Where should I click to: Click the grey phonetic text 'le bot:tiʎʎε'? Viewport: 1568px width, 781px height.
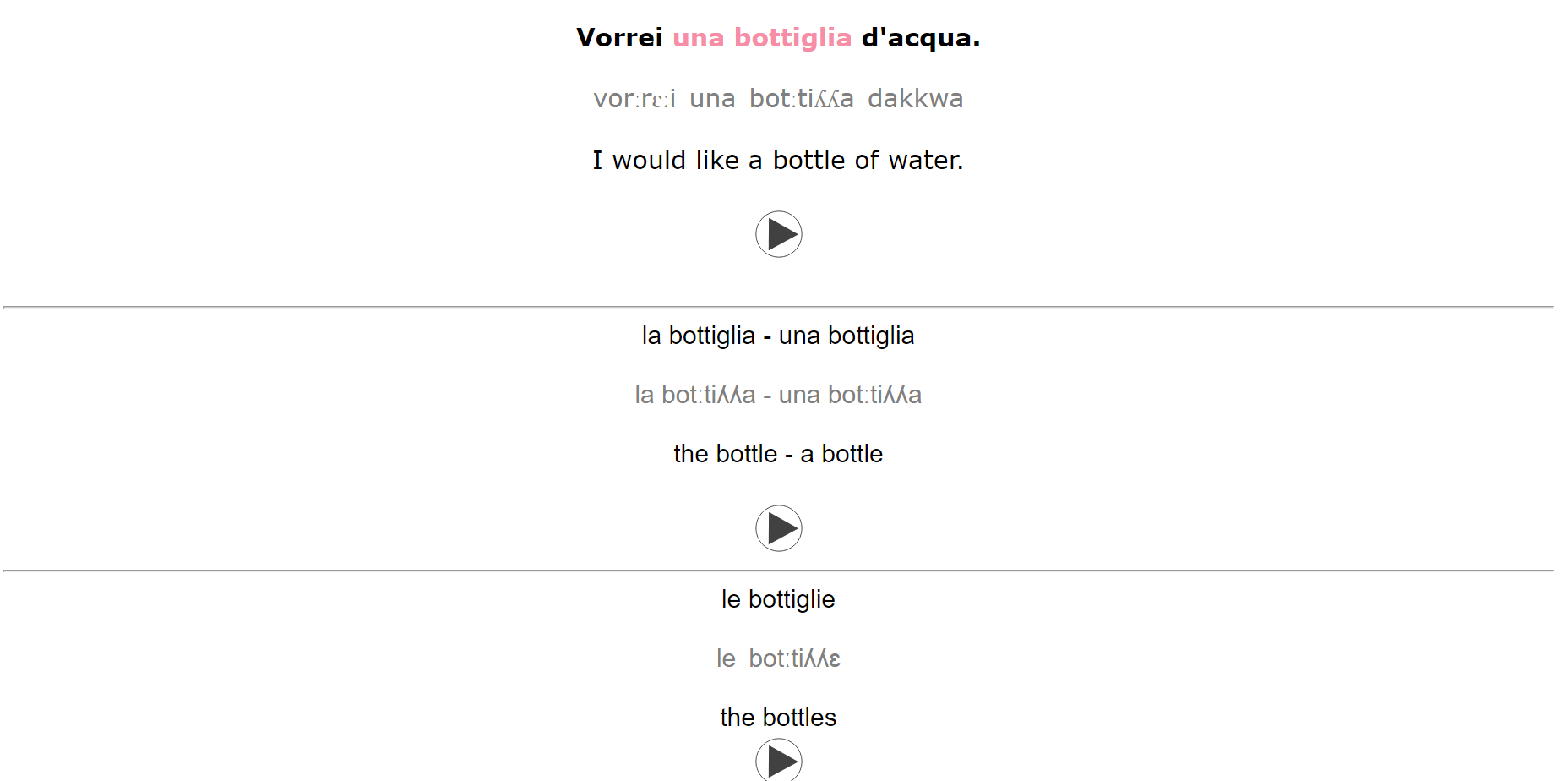[x=778, y=658]
